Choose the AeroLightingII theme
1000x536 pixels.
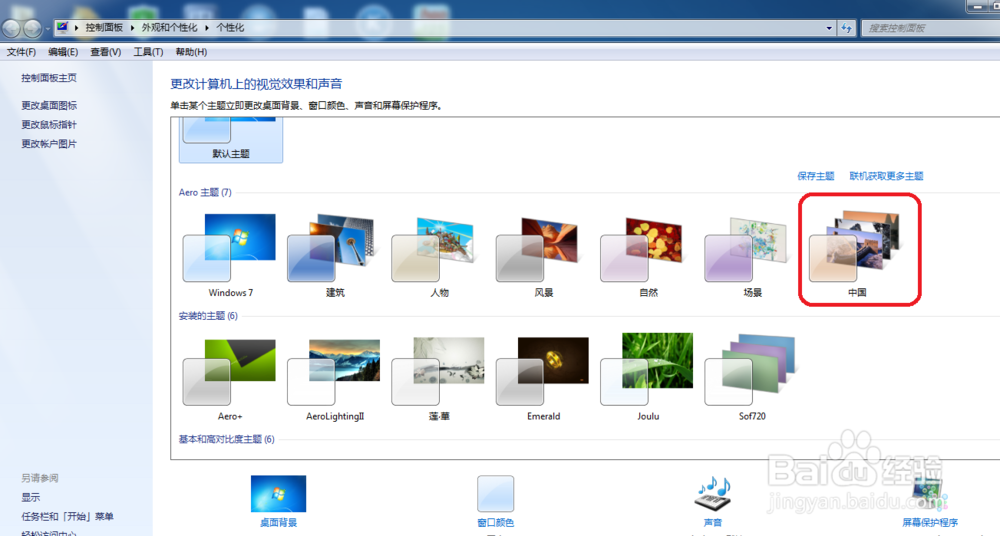pyautogui.click(x=335, y=378)
